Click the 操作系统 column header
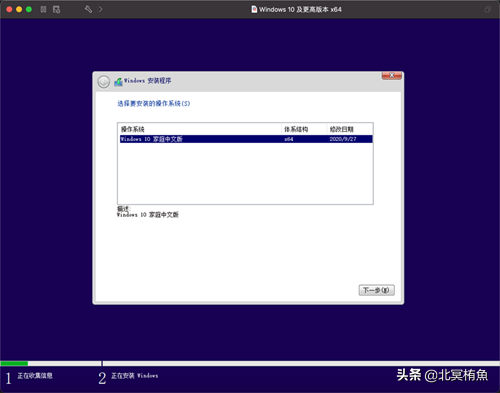 click(x=133, y=129)
